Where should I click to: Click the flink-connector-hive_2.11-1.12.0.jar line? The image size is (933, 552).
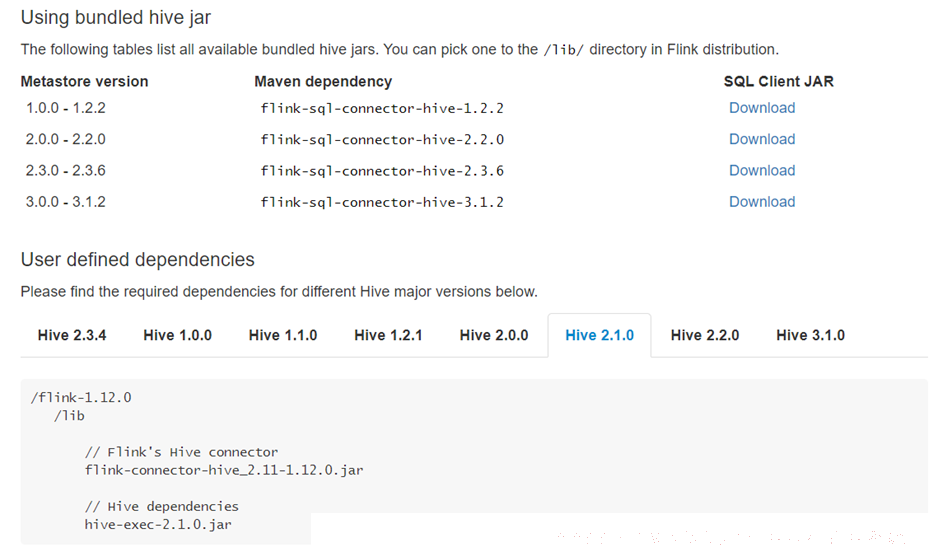(224, 470)
